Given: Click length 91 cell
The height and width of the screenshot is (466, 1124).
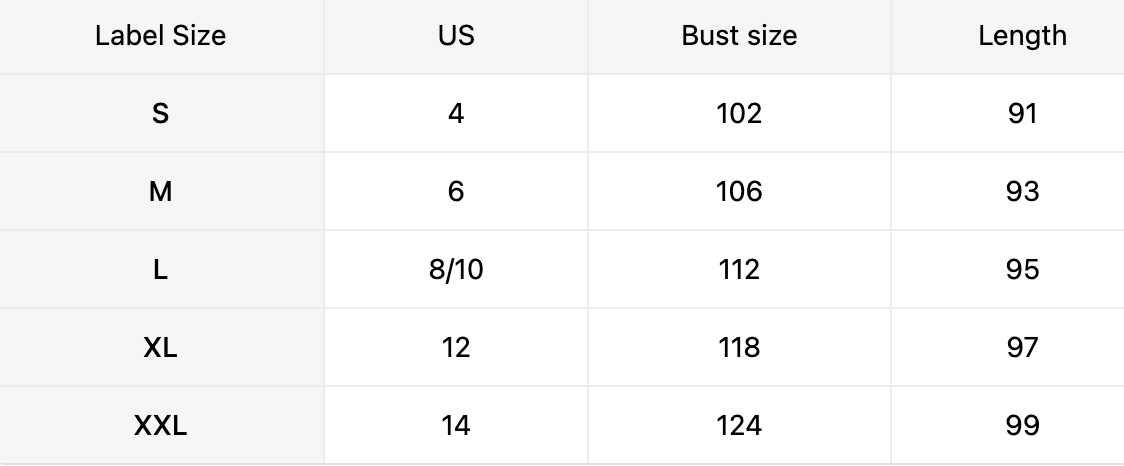Looking at the screenshot, I should [x=1022, y=114].
